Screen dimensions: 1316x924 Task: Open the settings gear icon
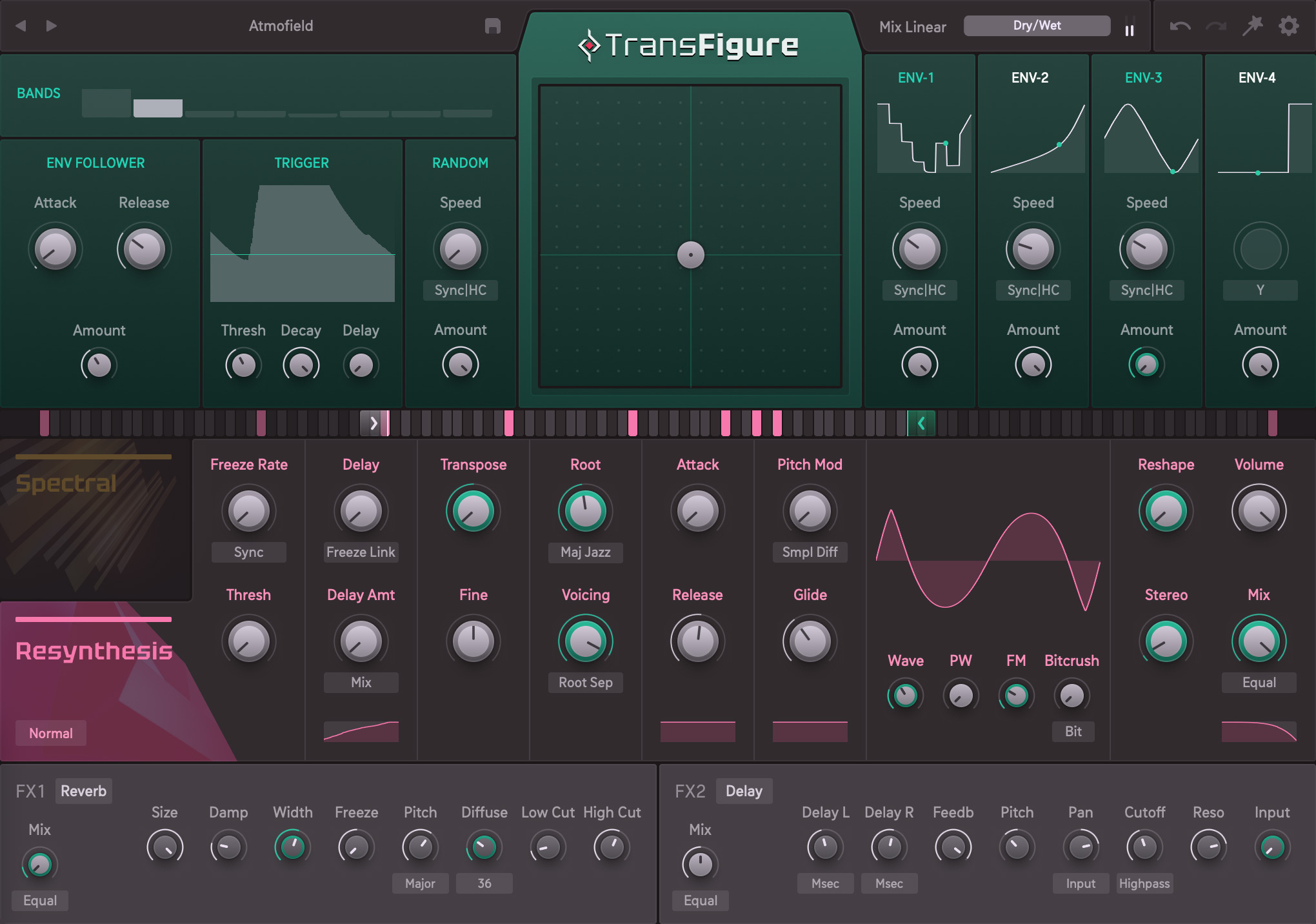coord(1288,26)
